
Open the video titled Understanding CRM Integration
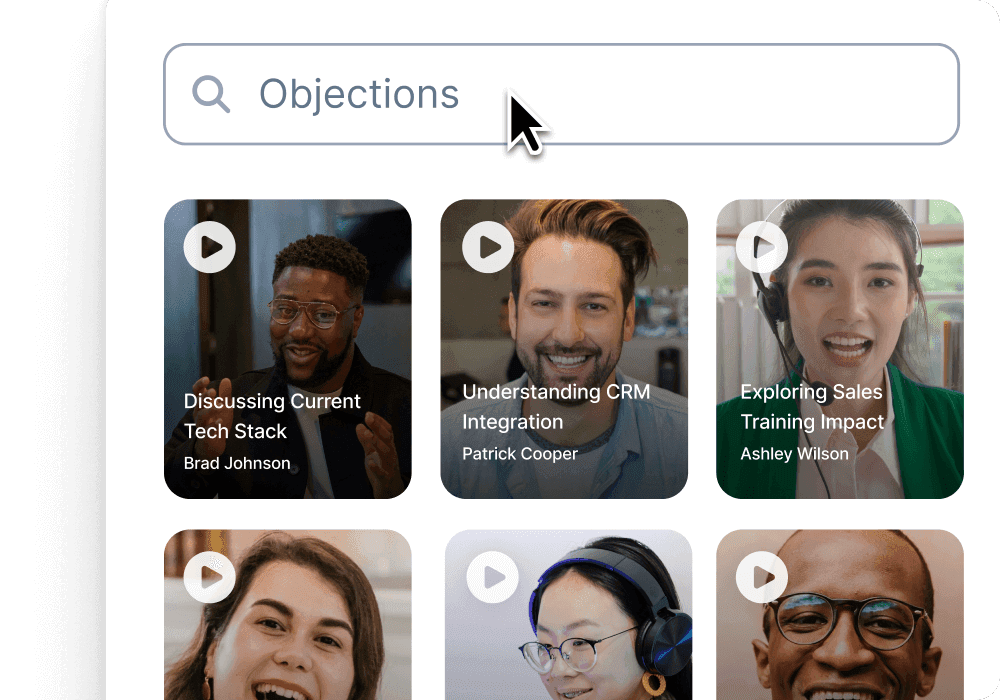(556, 407)
